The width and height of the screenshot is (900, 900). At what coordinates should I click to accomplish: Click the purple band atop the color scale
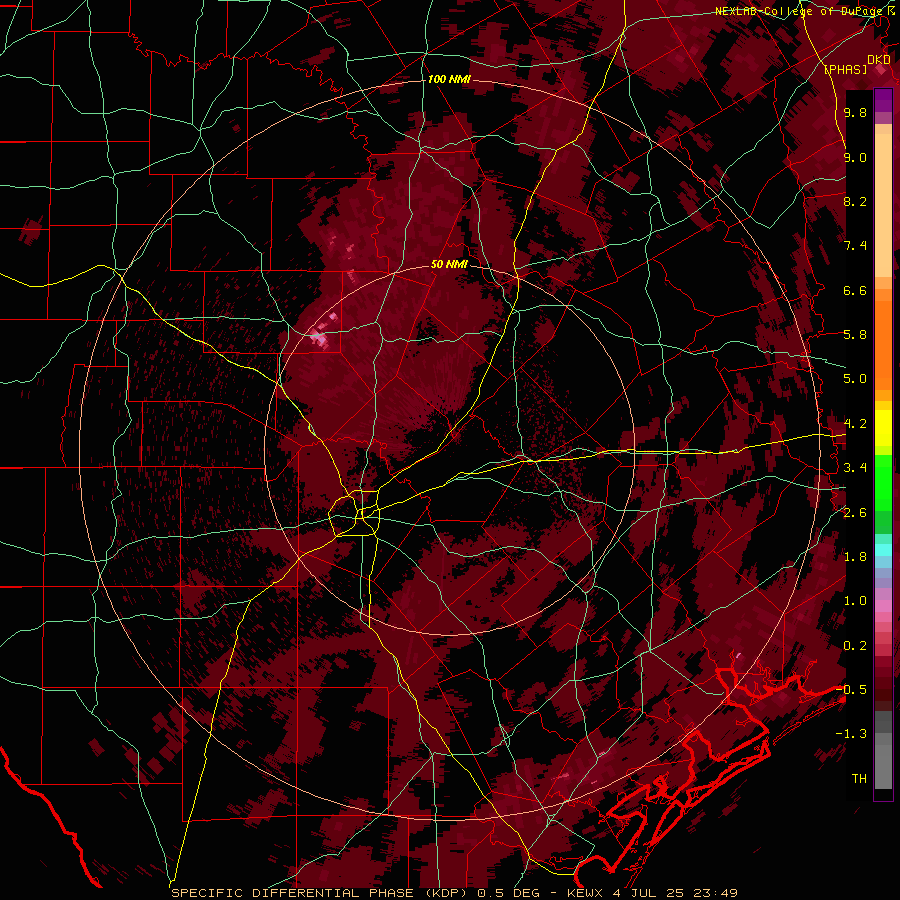(x=883, y=100)
